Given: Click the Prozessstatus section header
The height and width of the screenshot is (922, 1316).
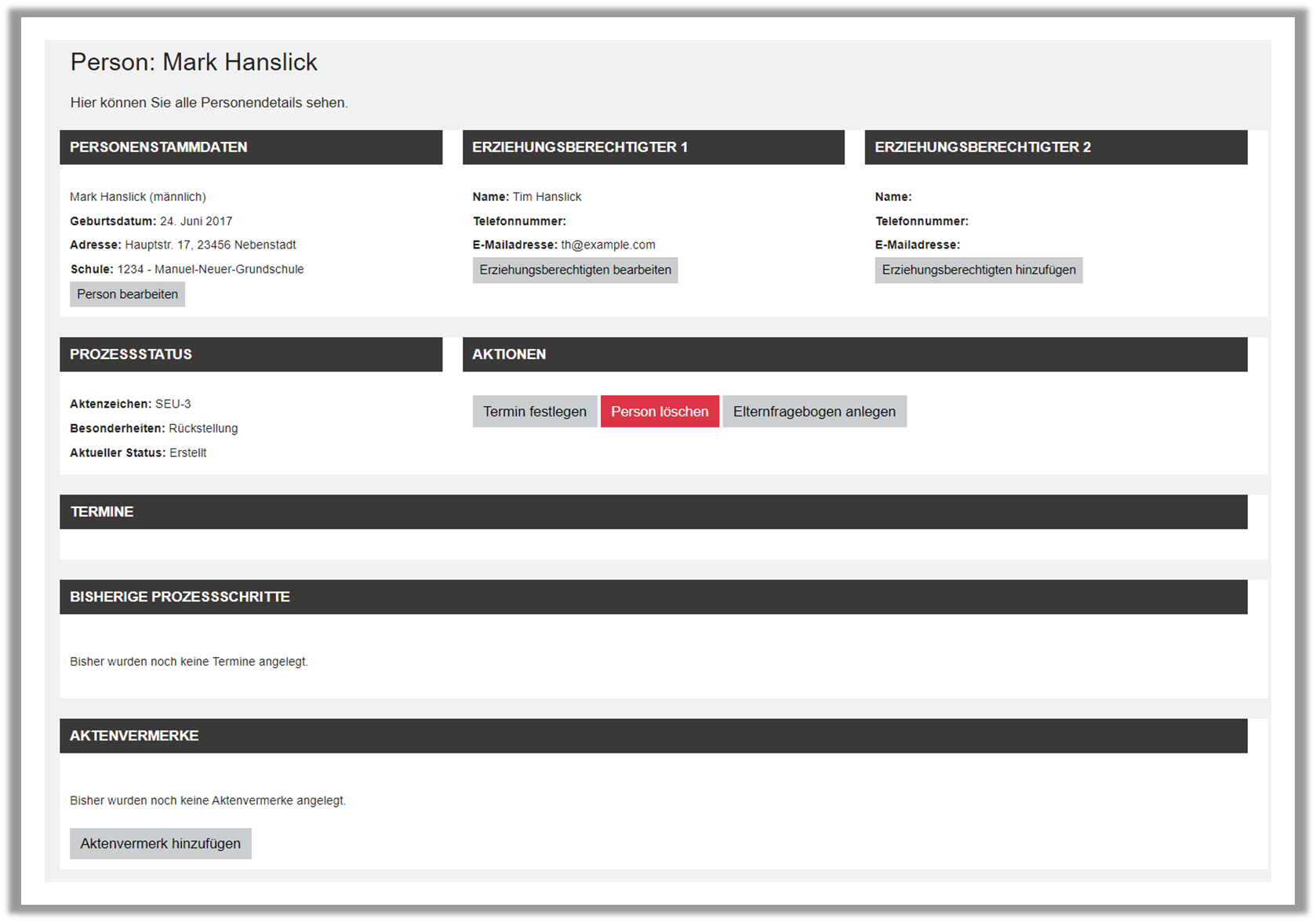Looking at the screenshot, I should tap(250, 354).
